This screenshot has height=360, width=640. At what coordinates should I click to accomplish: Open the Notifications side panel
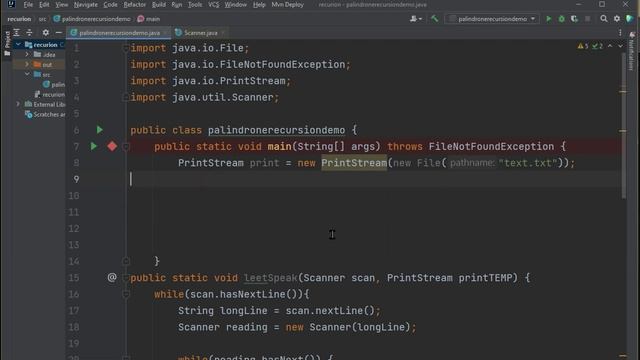631,52
